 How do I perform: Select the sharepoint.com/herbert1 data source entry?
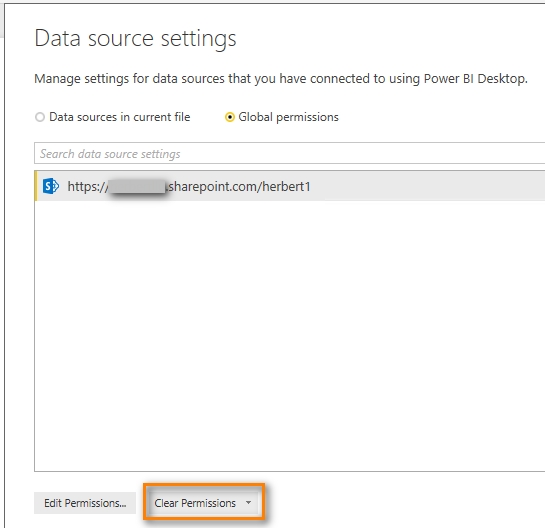point(290,186)
